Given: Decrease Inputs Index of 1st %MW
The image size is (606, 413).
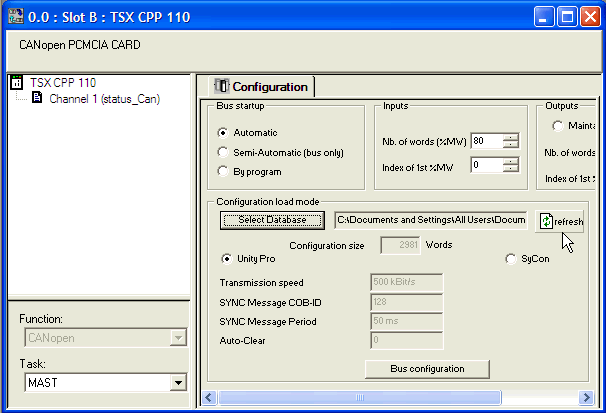Looking at the screenshot, I should click(511, 169).
